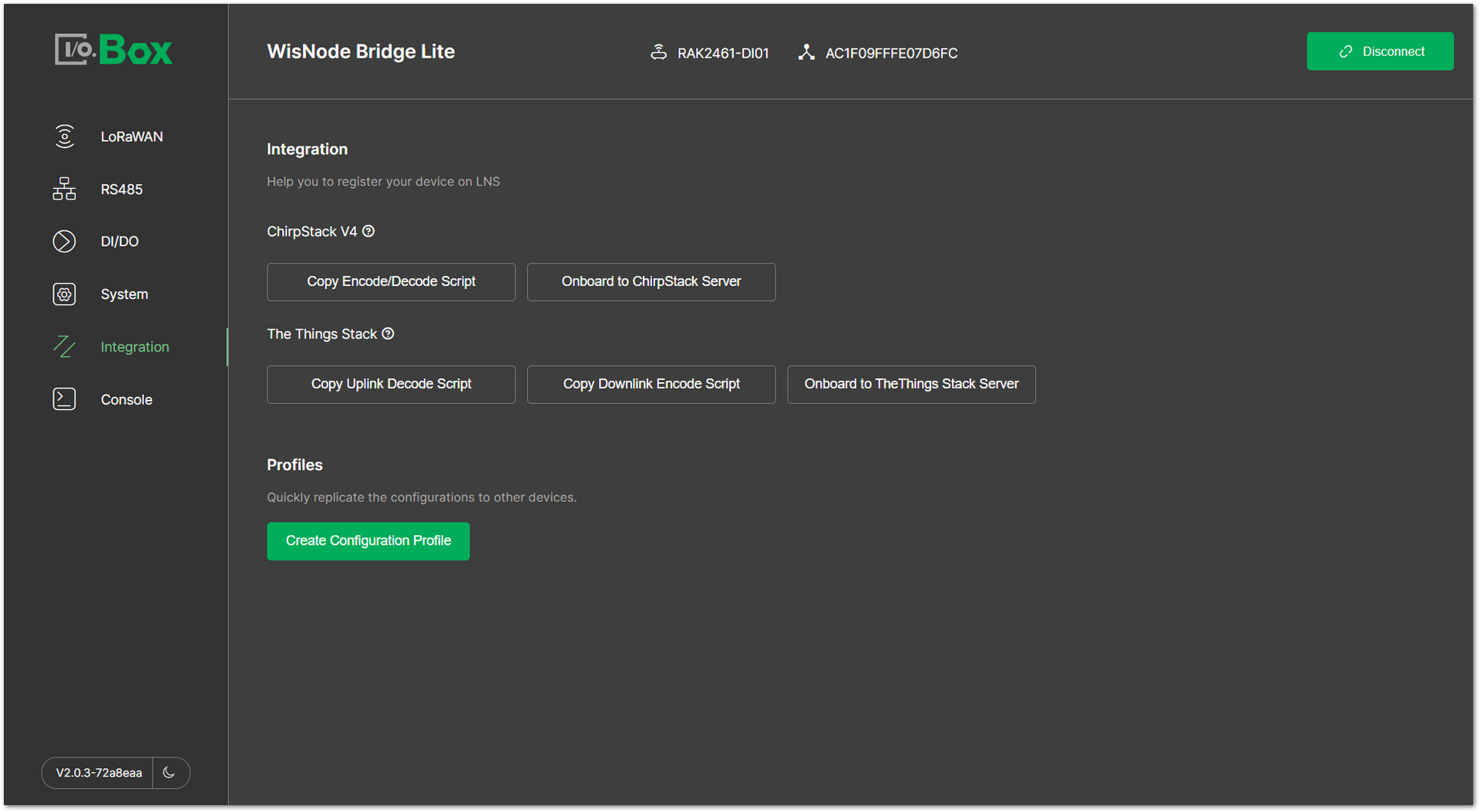1480x812 pixels.
Task: Toggle dark mode with the moon icon
Action: (x=170, y=772)
